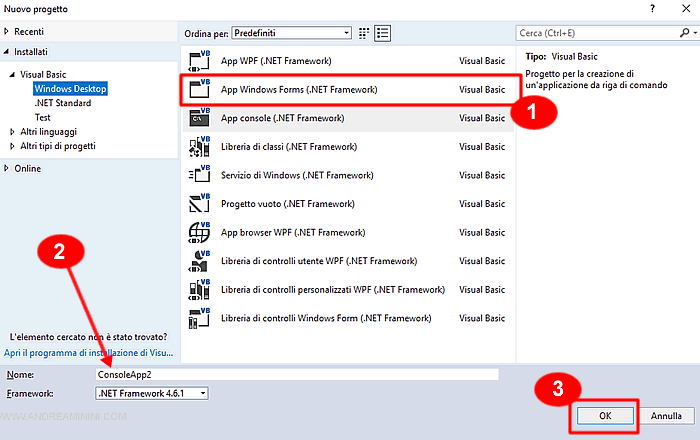Select the App WPF template icon
The width and height of the screenshot is (700, 440).
[196, 61]
